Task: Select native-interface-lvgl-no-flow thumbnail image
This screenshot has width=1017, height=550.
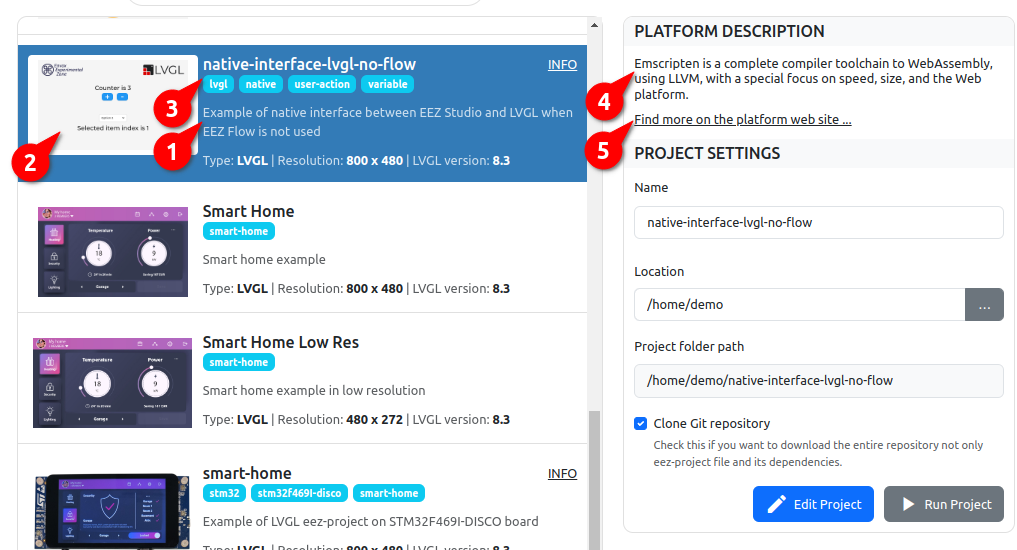Action: pyautogui.click(x=113, y=104)
